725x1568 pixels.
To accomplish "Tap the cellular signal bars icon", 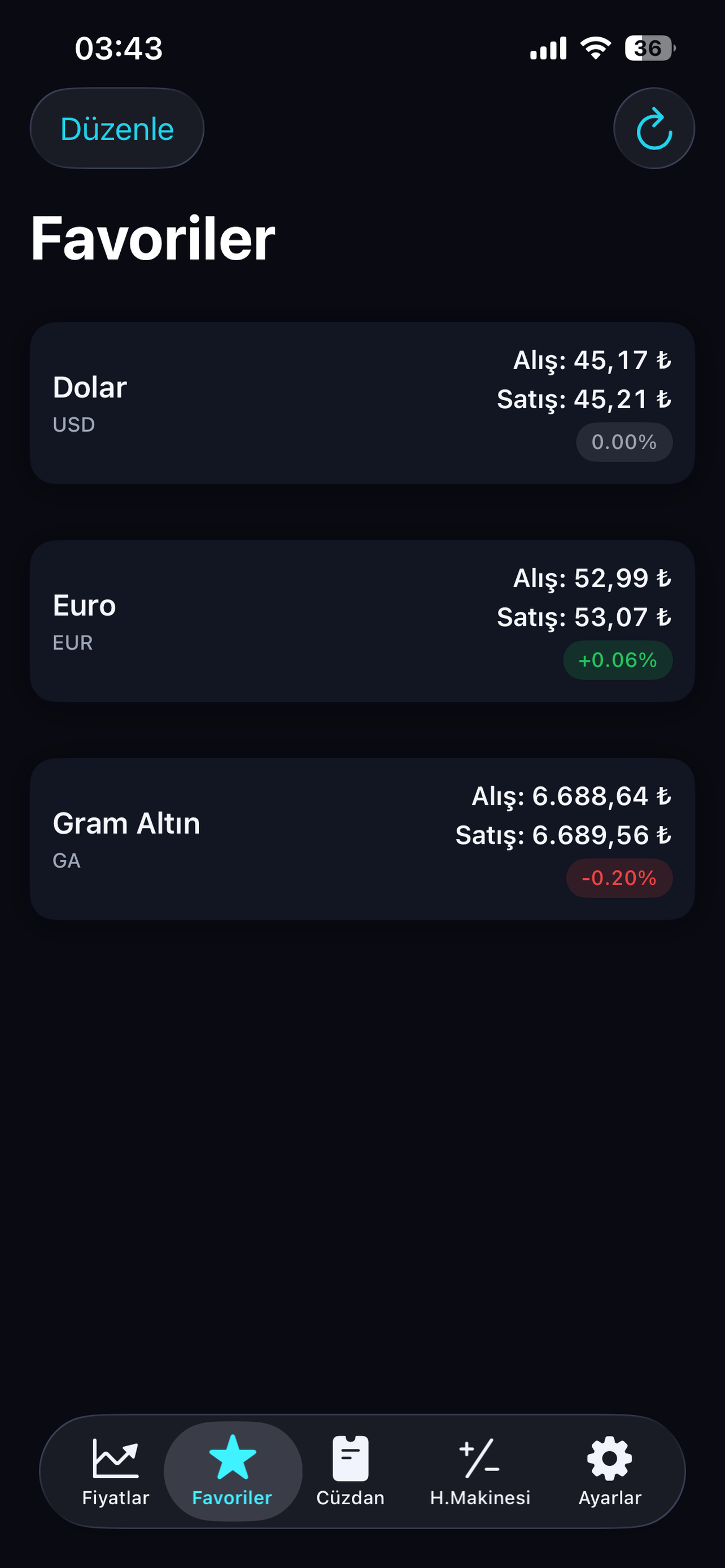I will (548, 48).
